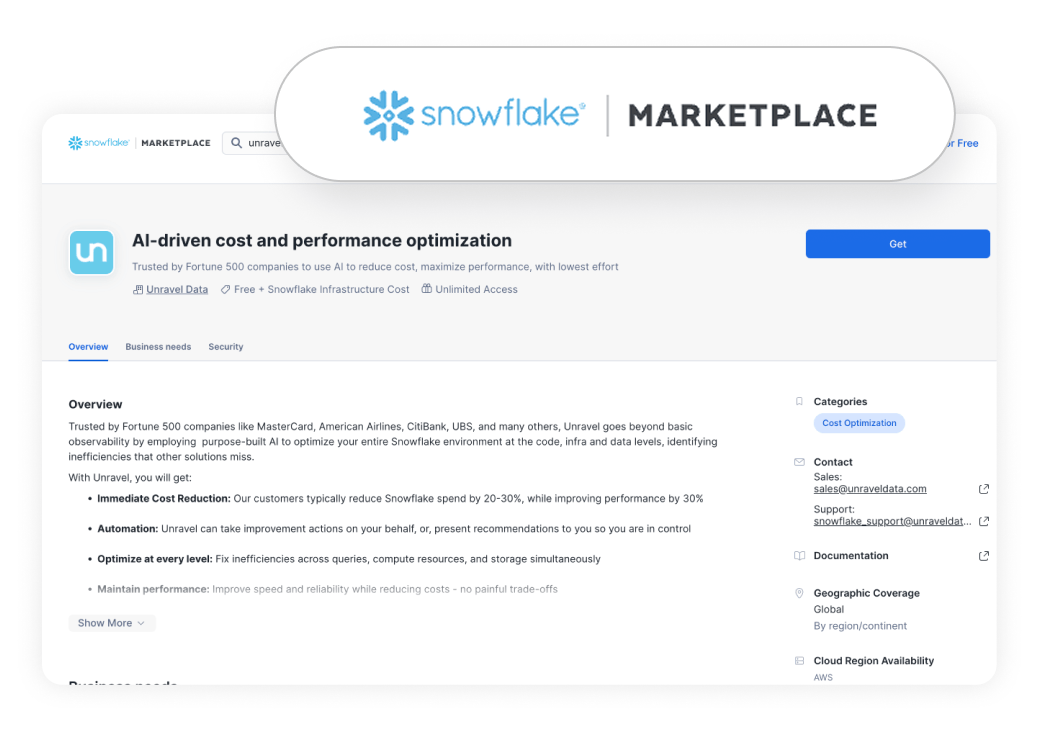Click the Unlimited Access gift icon

426,289
